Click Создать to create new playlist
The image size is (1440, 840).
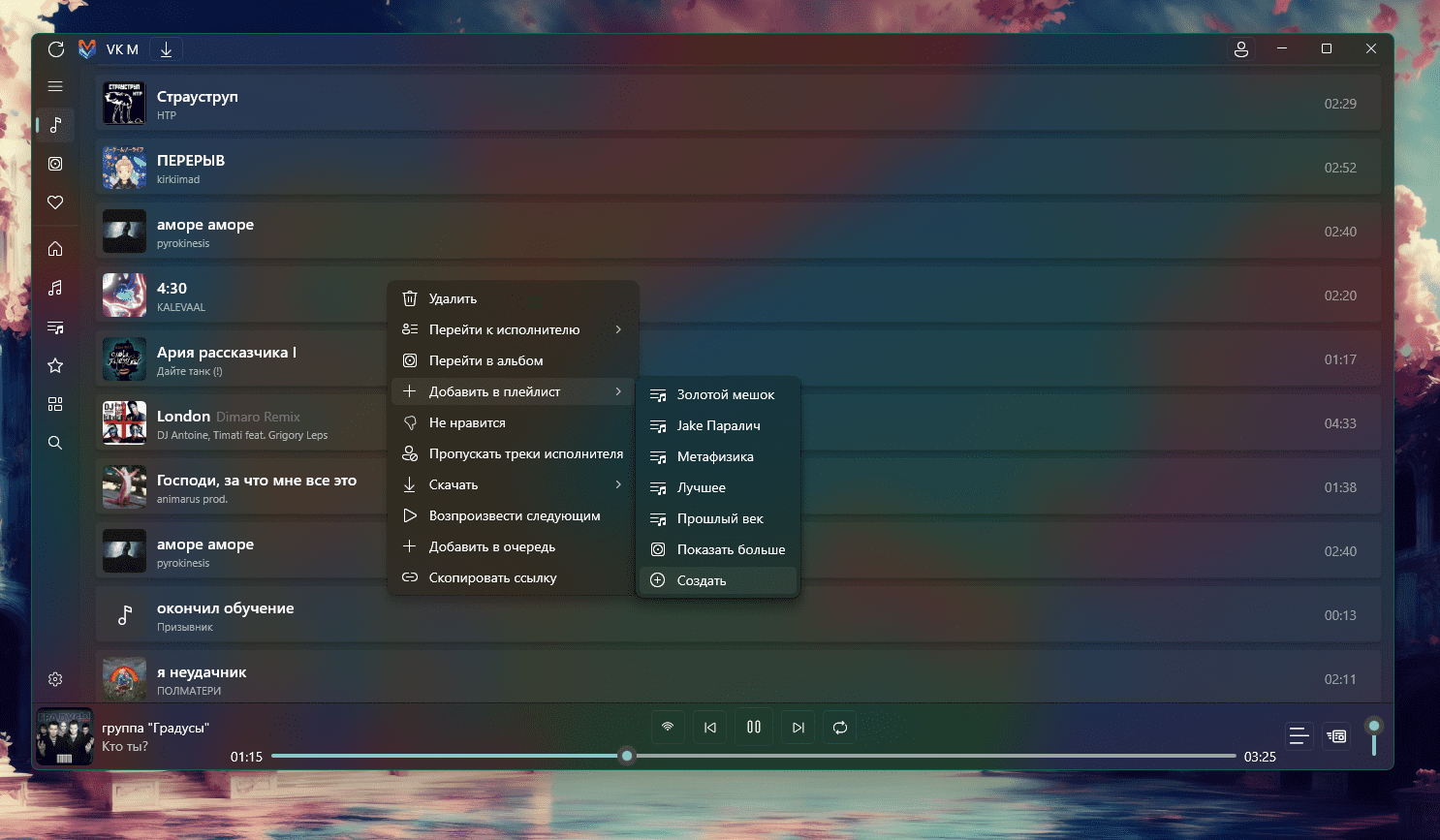pyautogui.click(x=718, y=580)
